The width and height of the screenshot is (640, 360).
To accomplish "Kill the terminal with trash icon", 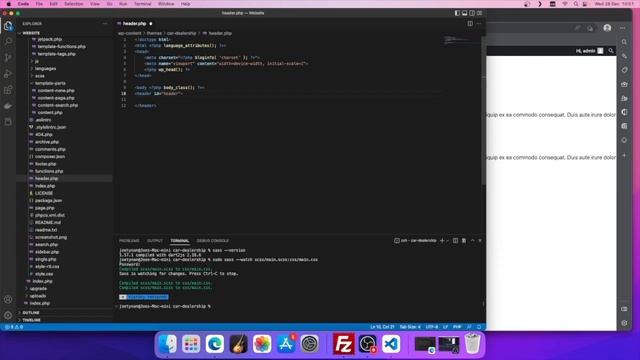I will coord(464,240).
